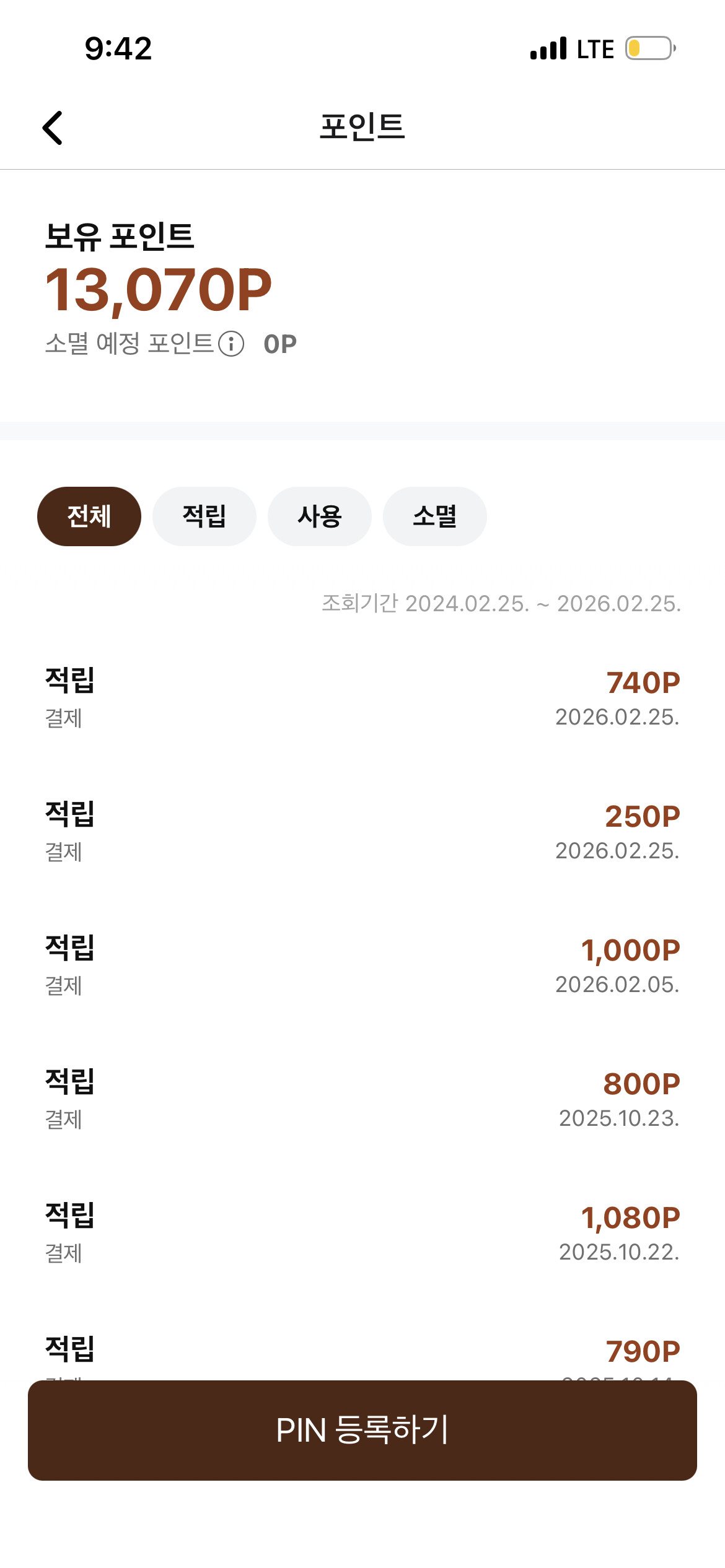This screenshot has height=1568, width=725.
Task: Tap the cellular signal bars icon
Action: click(x=548, y=48)
